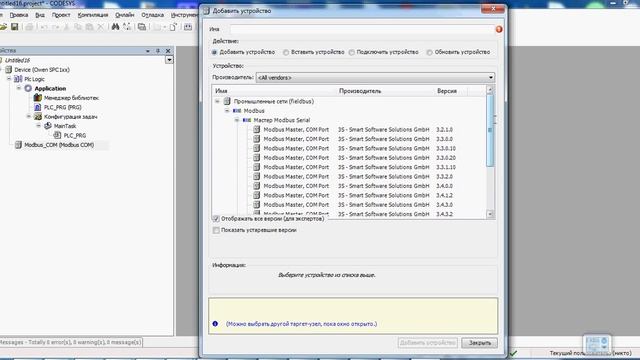
Task: Click the Messages status bar summary
Action: (x=71, y=342)
